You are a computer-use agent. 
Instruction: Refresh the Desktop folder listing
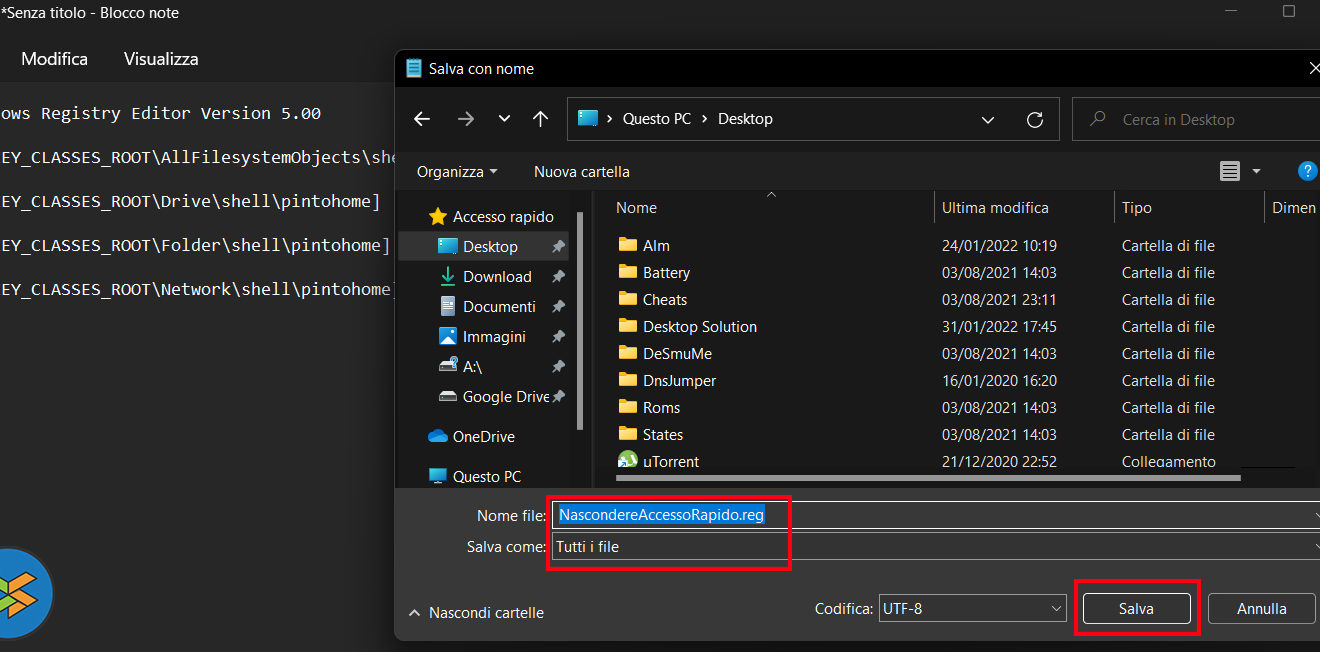point(1035,119)
